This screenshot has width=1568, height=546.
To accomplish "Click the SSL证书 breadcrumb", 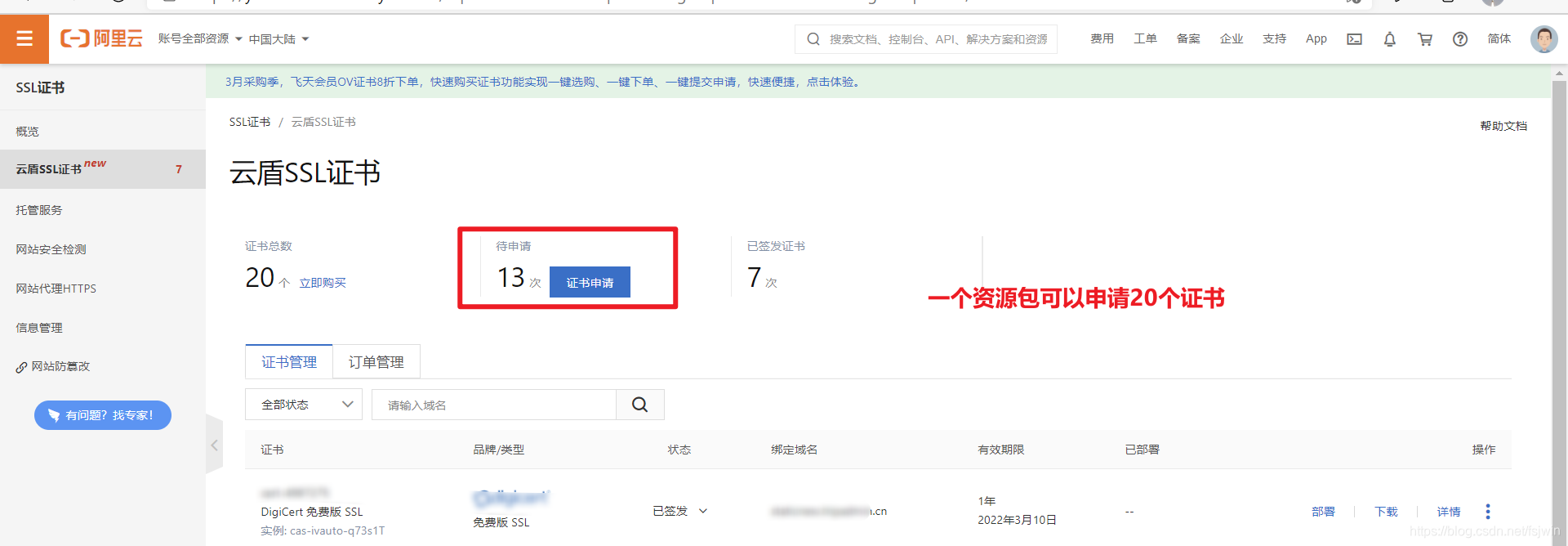I will [249, 122].
